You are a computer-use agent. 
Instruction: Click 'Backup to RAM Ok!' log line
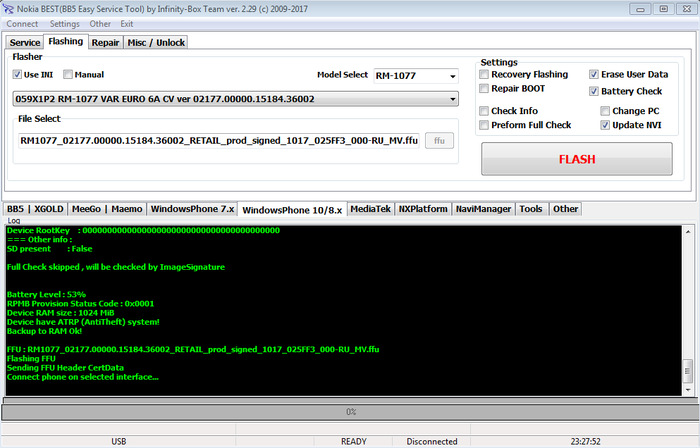[44, 331]
